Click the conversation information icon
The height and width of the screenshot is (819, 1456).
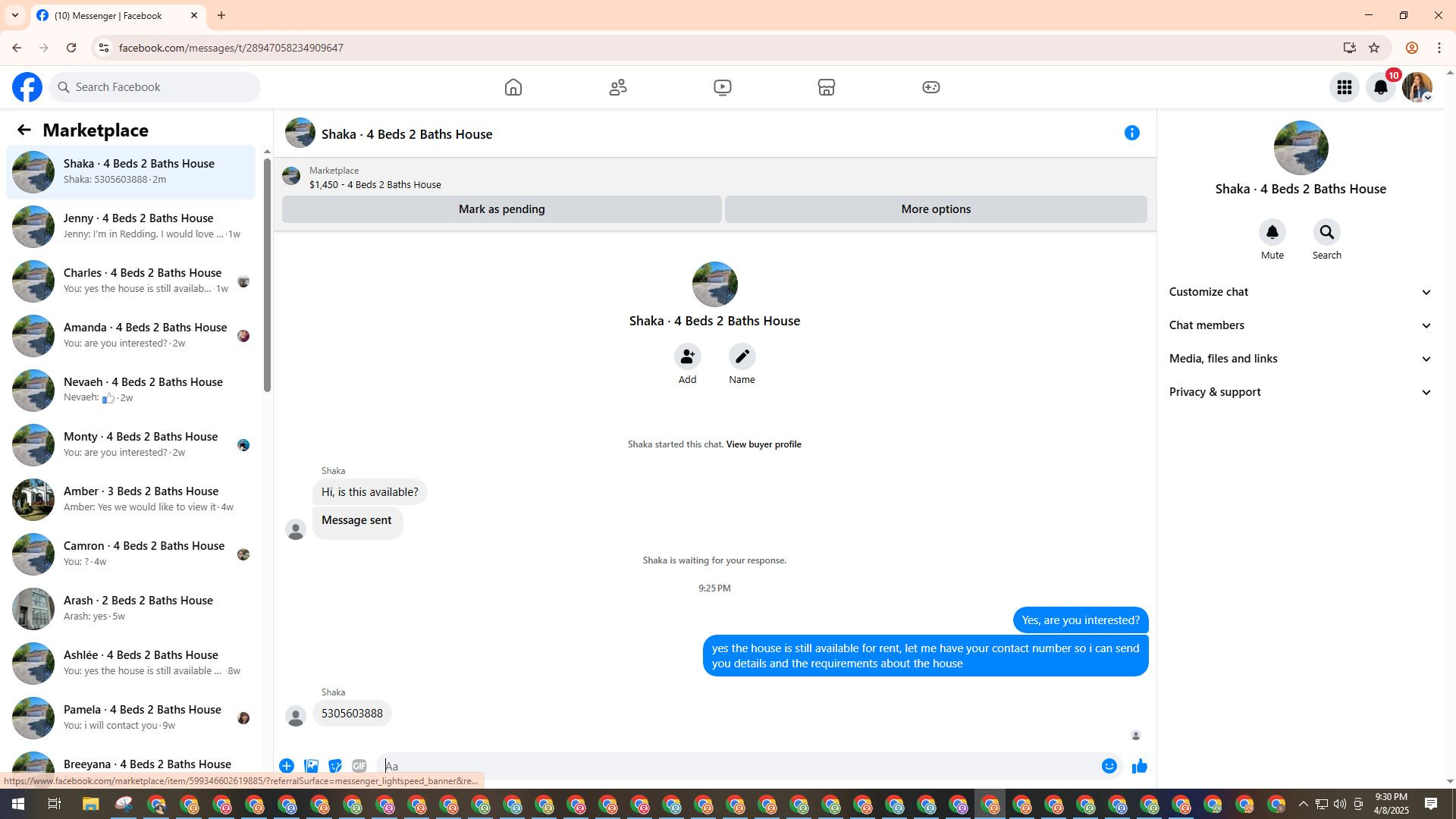click(1131, 133)
